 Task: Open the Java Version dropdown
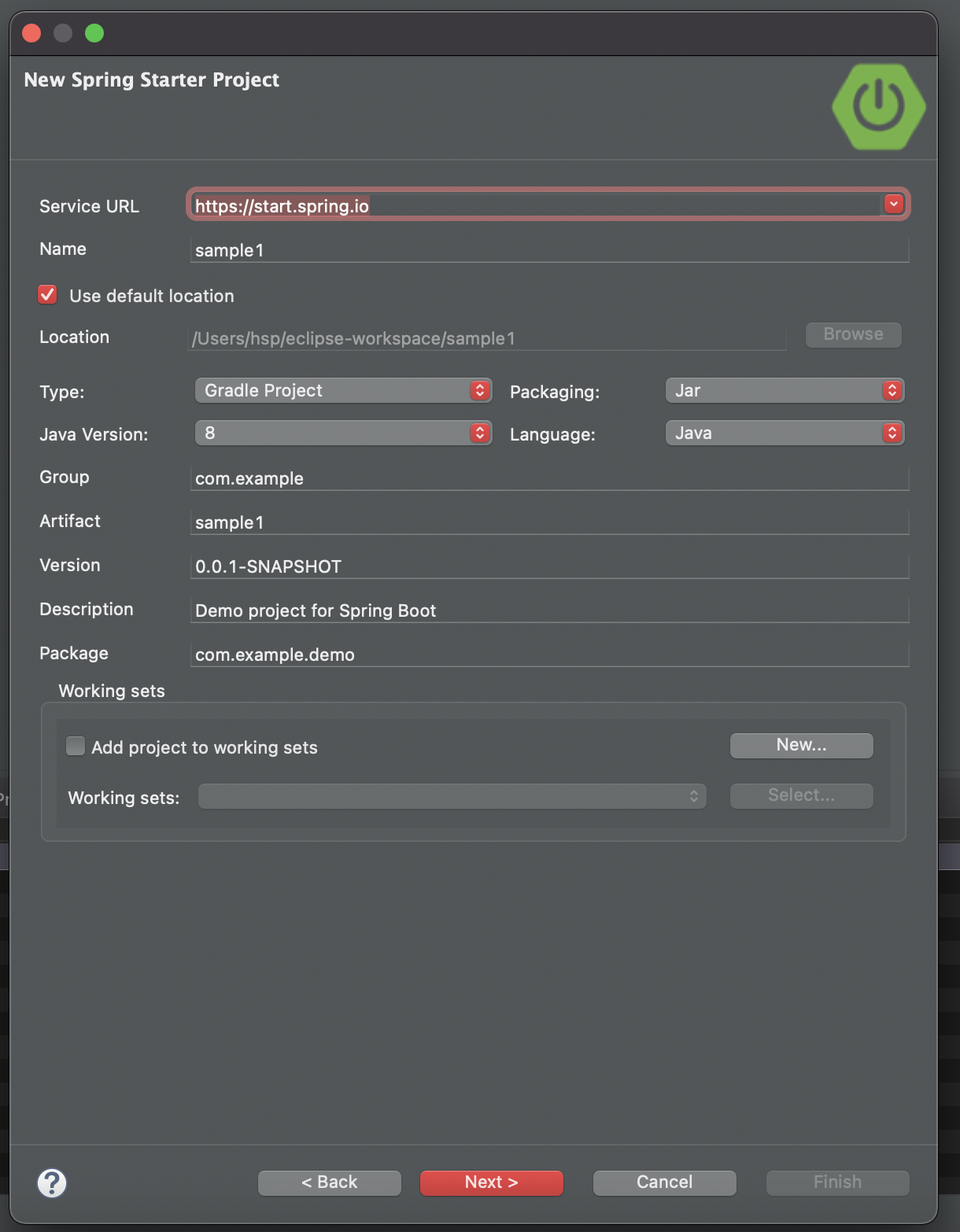pyautogui.click(x=343, y=433)
